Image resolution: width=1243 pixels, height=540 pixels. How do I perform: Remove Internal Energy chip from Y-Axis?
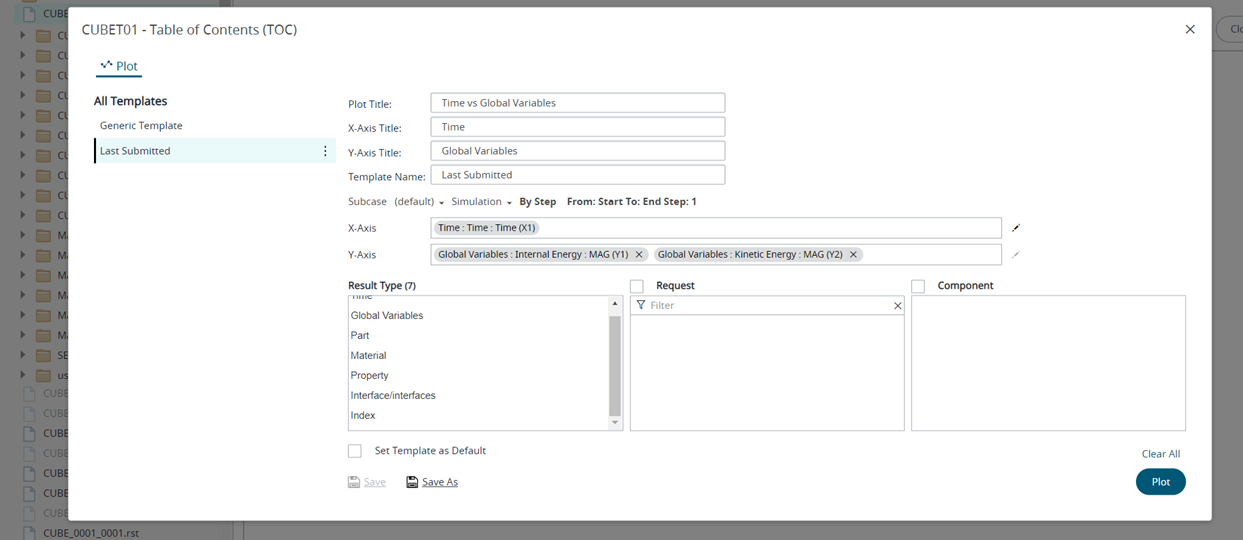(639, 255)
